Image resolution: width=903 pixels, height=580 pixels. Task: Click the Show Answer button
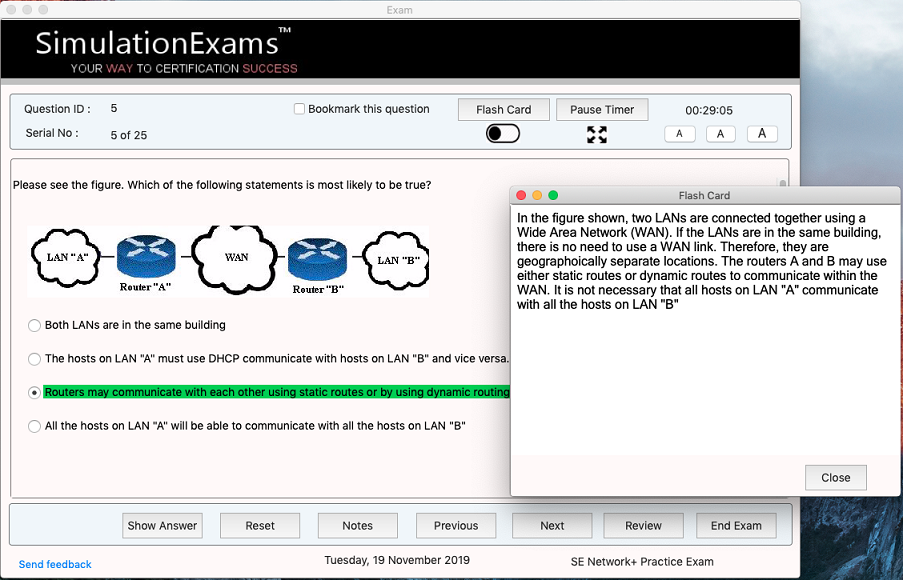[x=162, y=525]
